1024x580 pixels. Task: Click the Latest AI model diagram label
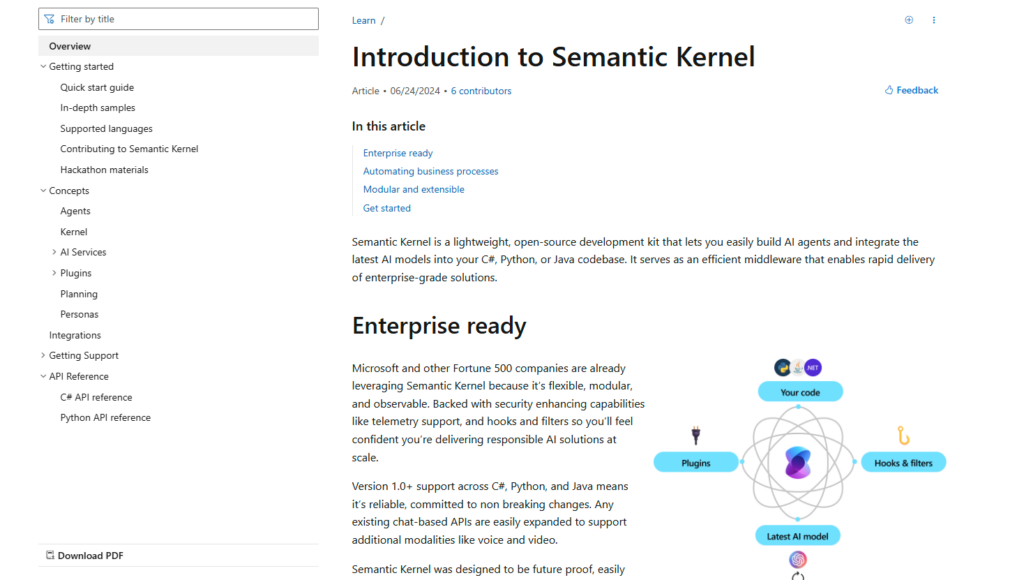click(x=798, y=535)
